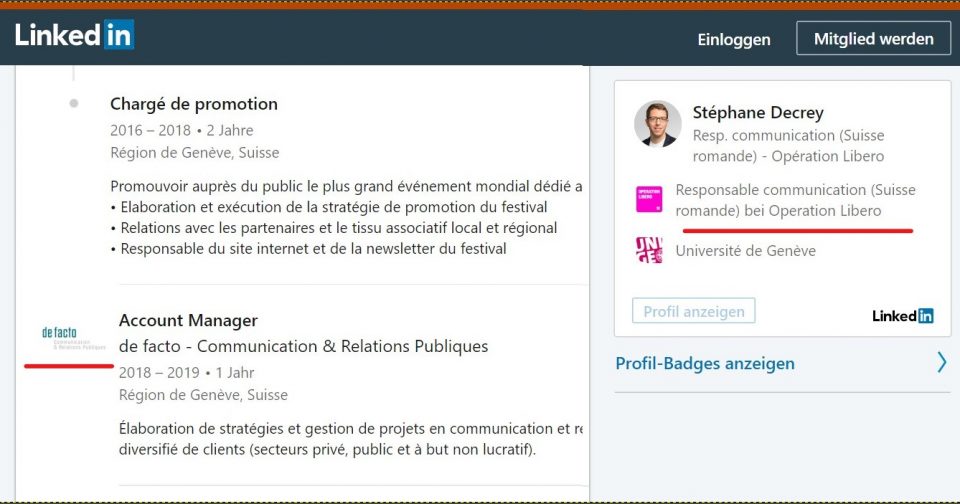Click the small LinkedIn logo in profile card

coord(902,315)
